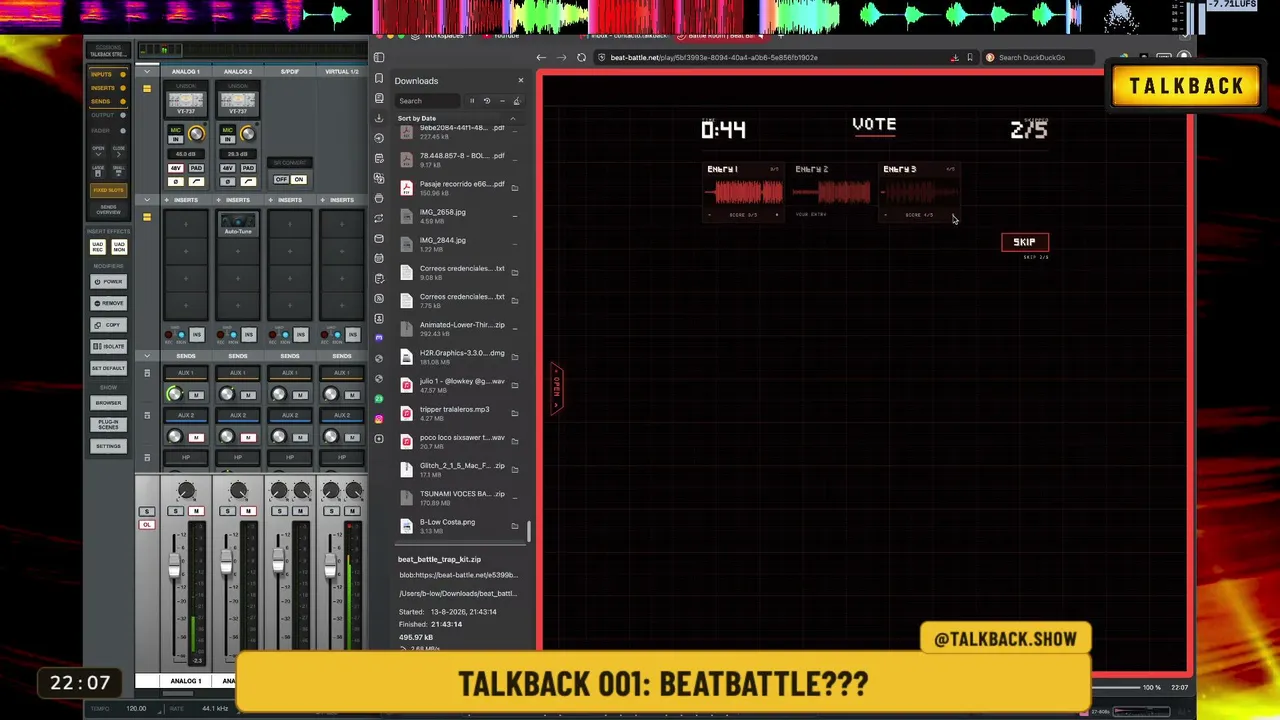
Task: Open Plug-In Scenes in Console
Action: [108, 424]
